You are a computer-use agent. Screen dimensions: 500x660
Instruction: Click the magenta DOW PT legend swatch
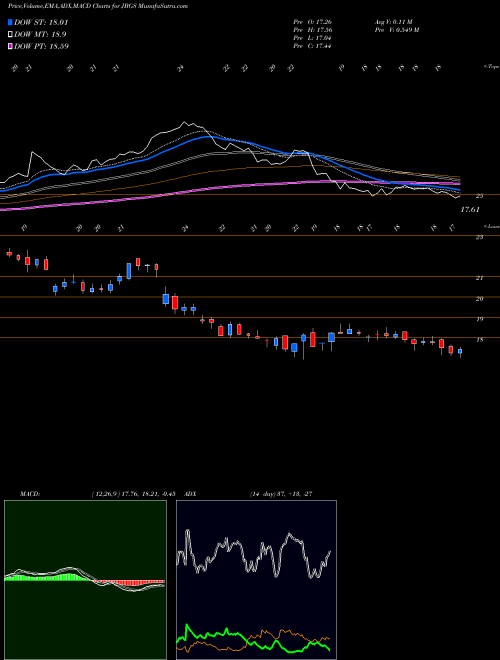[10, 46]
